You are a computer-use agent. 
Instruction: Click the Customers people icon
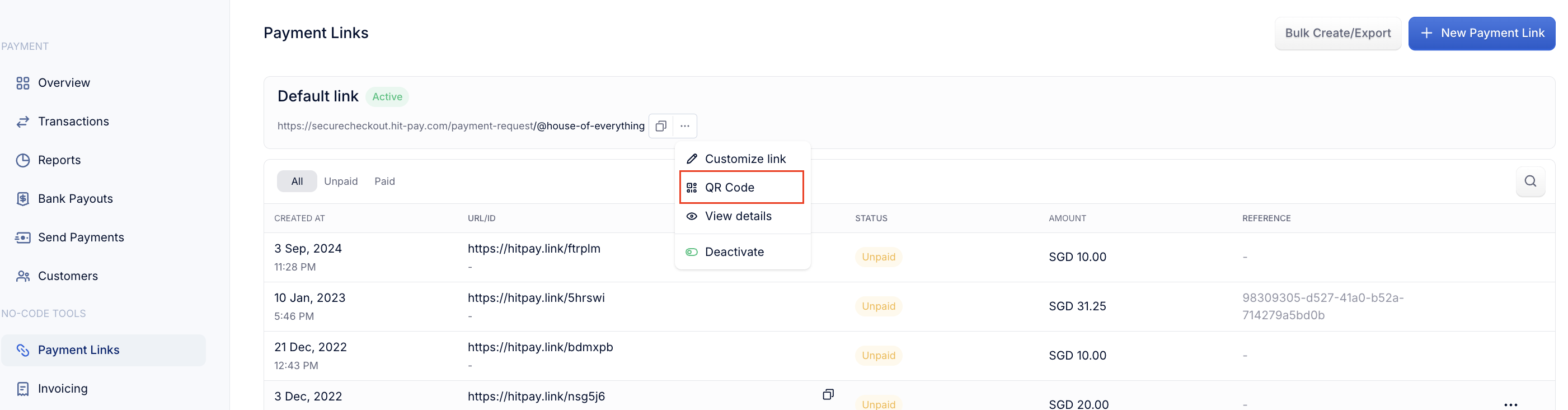(23, 276)
